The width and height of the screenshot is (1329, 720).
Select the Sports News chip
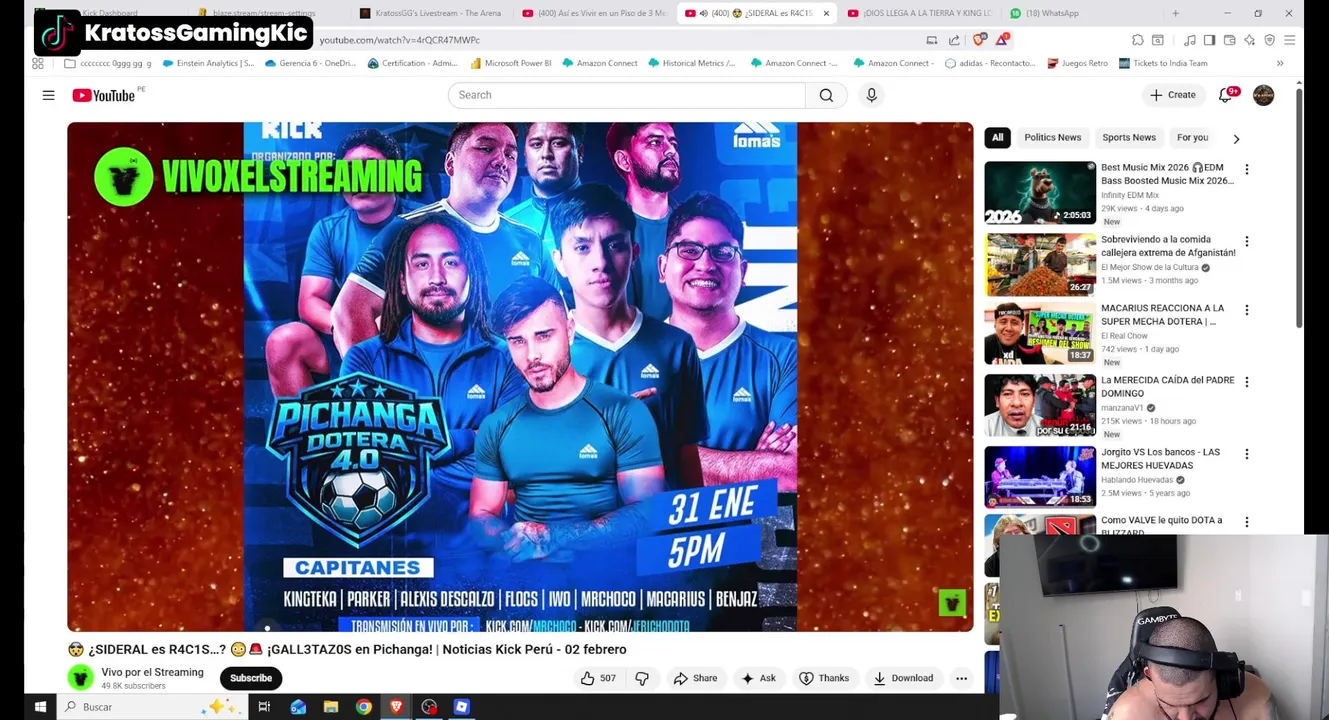(x=1128, y=138)
